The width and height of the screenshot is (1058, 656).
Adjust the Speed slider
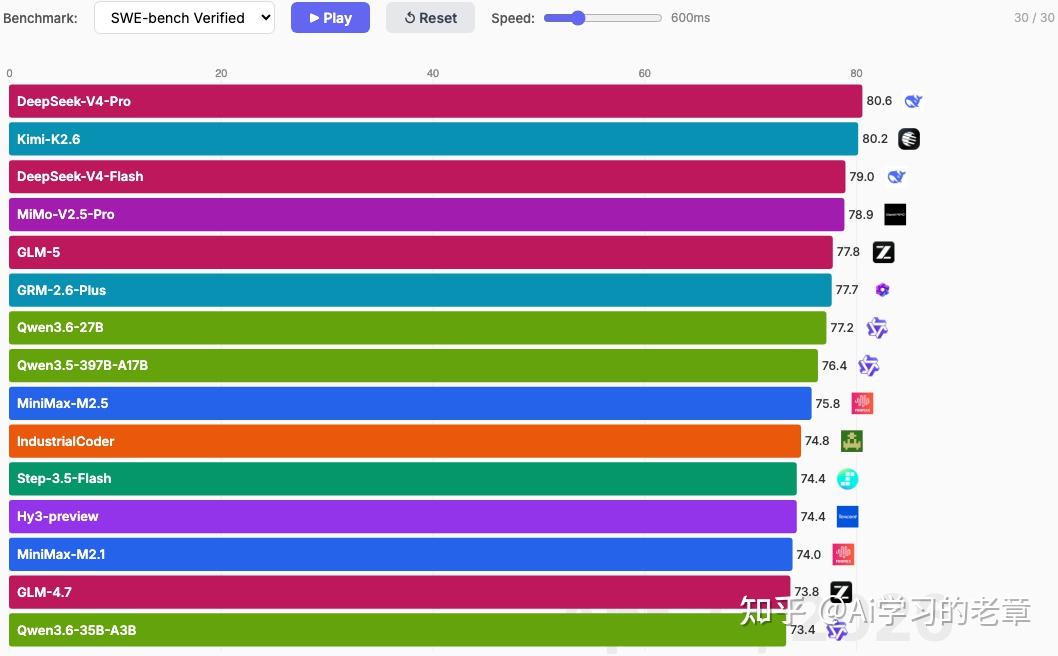point(603,18)
